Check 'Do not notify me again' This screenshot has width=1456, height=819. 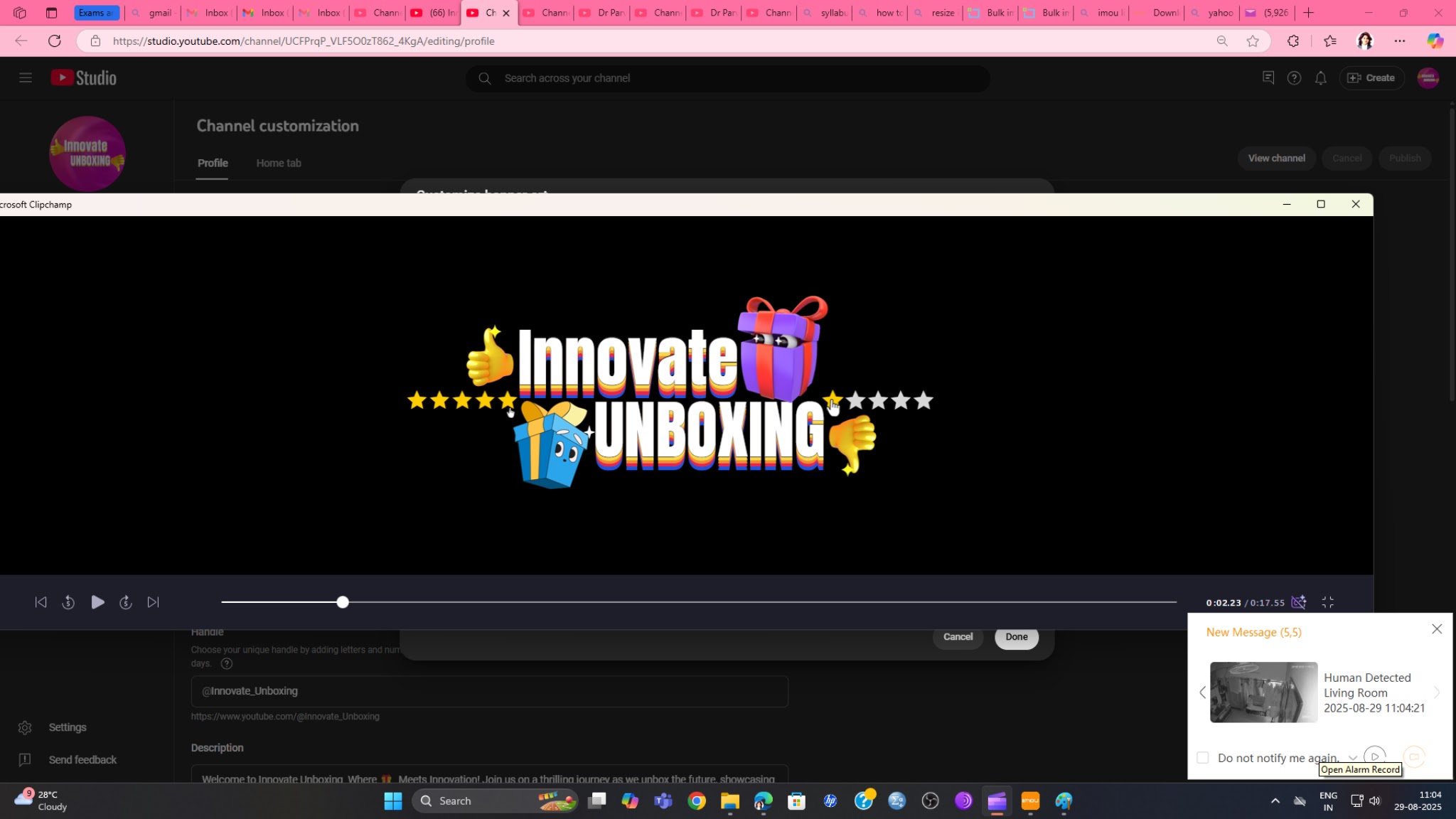click(x=1203, y=758)
